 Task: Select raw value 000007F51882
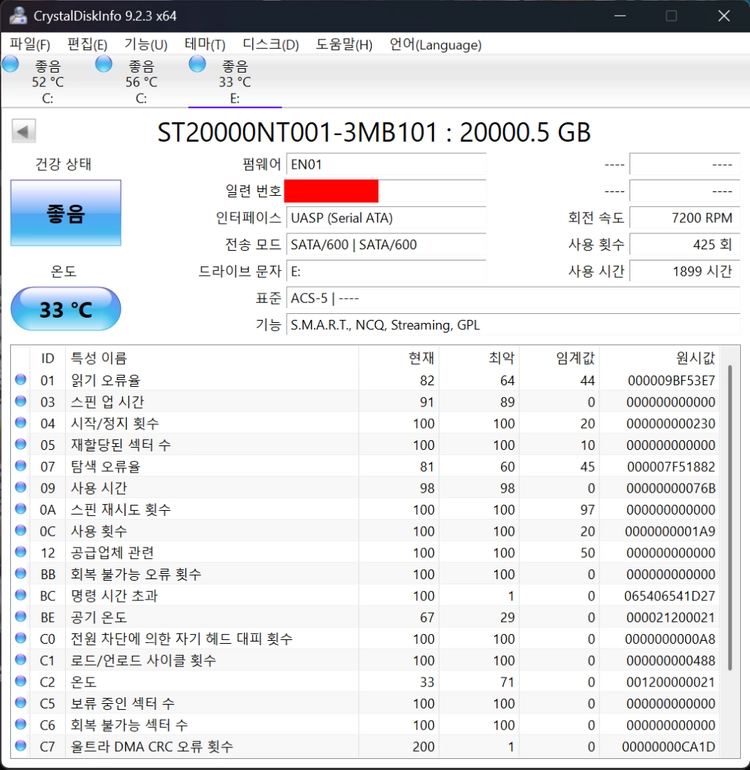tap(671, 467)
